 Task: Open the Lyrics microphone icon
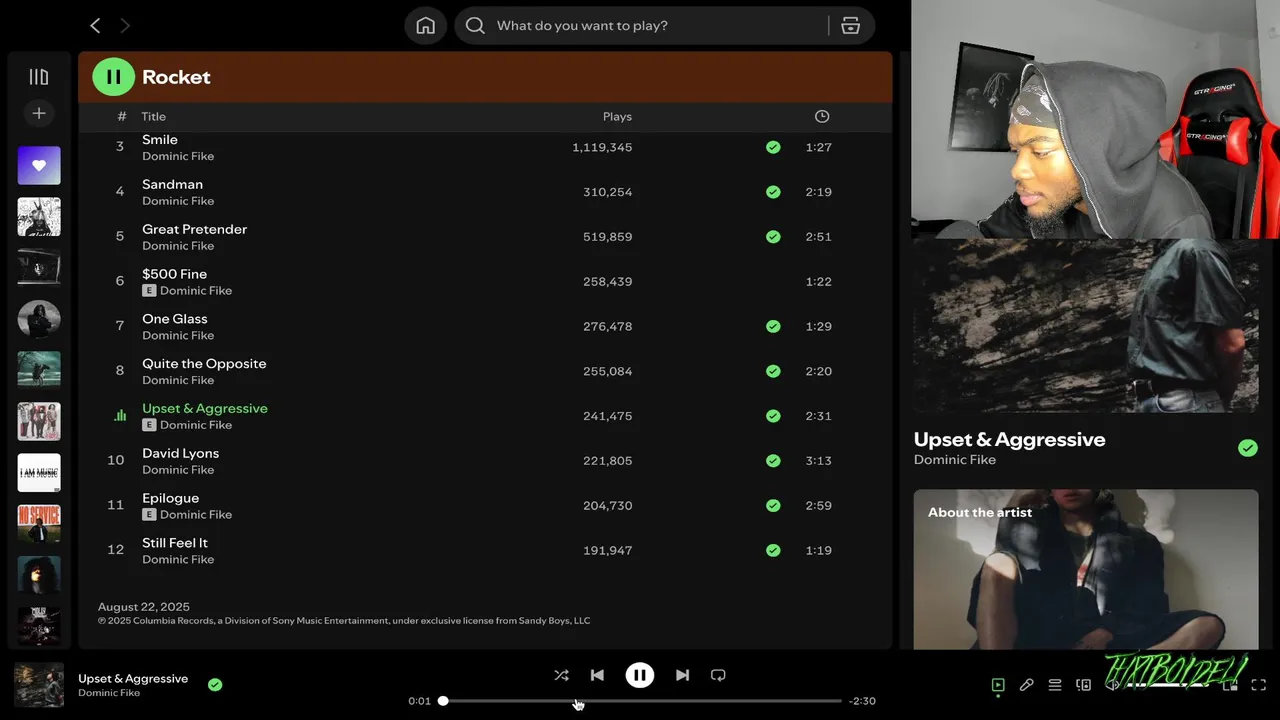1026,685
